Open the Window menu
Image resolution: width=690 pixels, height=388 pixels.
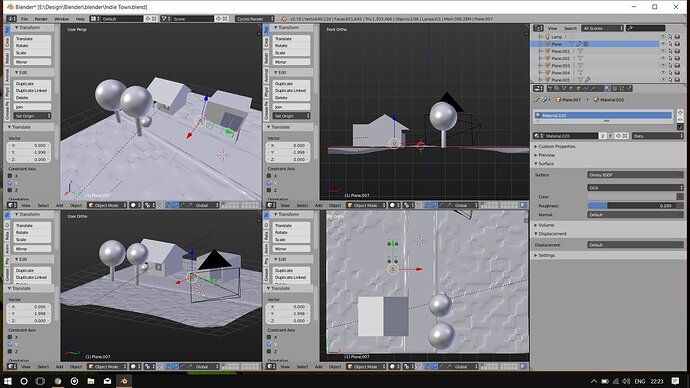(x=62, y=19)
